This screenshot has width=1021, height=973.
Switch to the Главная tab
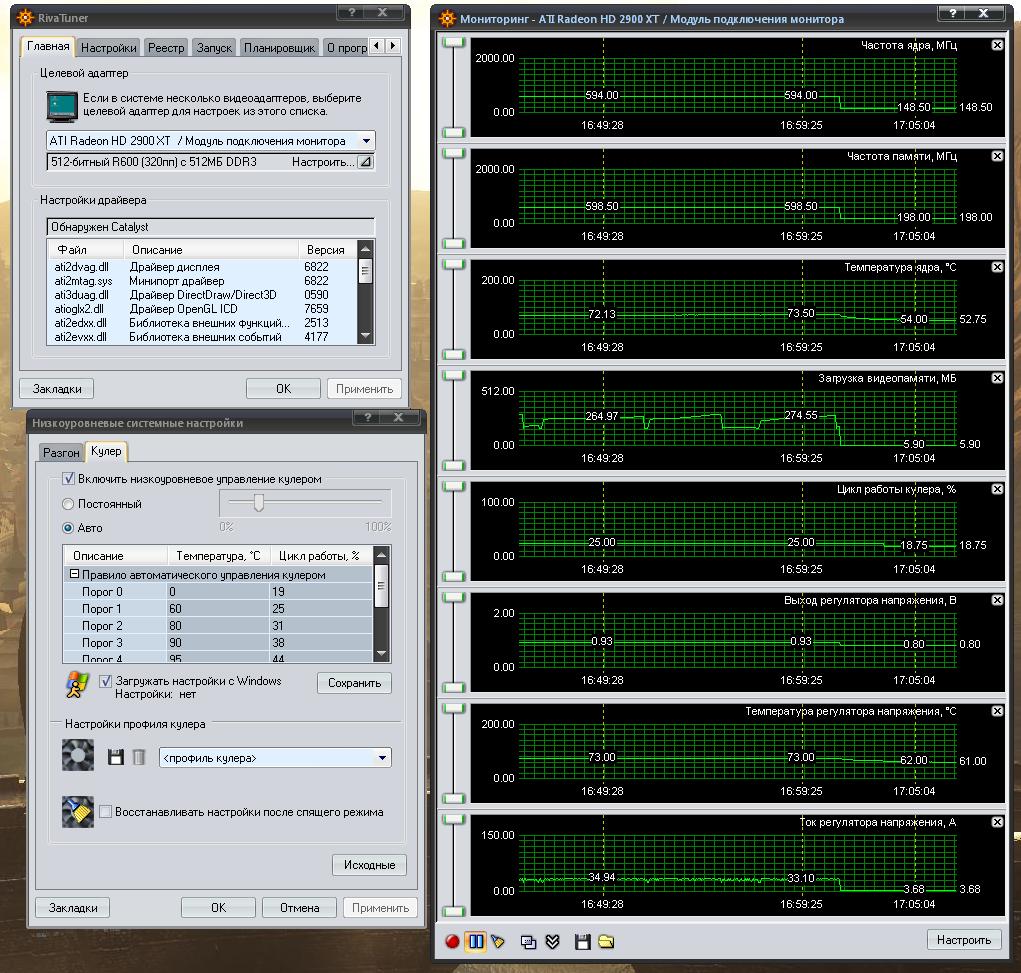point(48,46)
